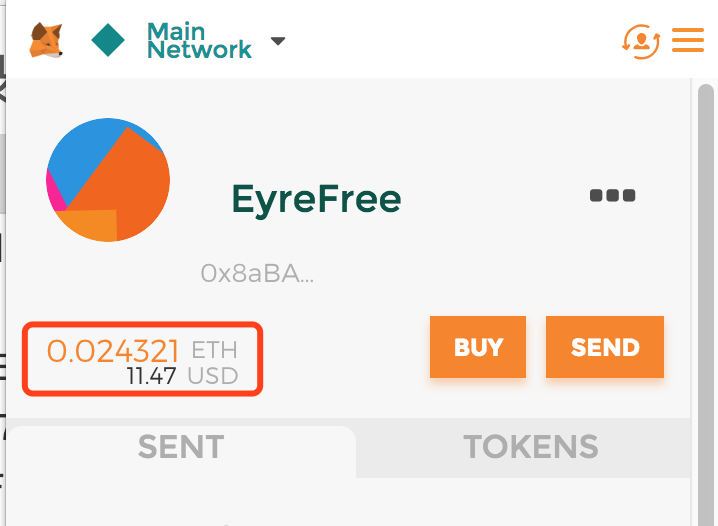This screenshot has height=526, width=718.
Task: Click the vertical scrollbar thumb
Action: coord(706,305)
